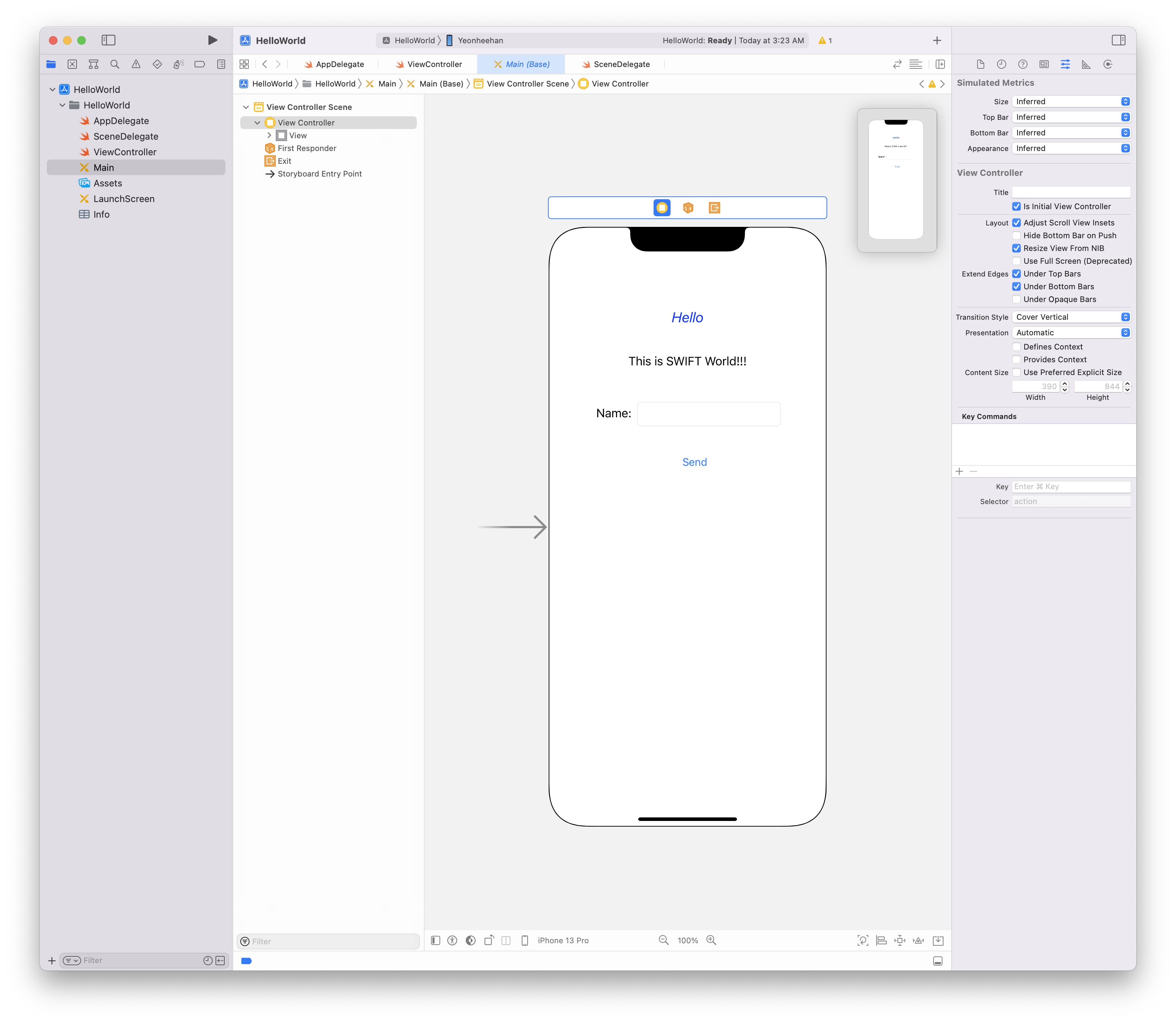Open the Source Control navigator icon
Screen dimensions: 1176x1023
[x=73, y=64]
